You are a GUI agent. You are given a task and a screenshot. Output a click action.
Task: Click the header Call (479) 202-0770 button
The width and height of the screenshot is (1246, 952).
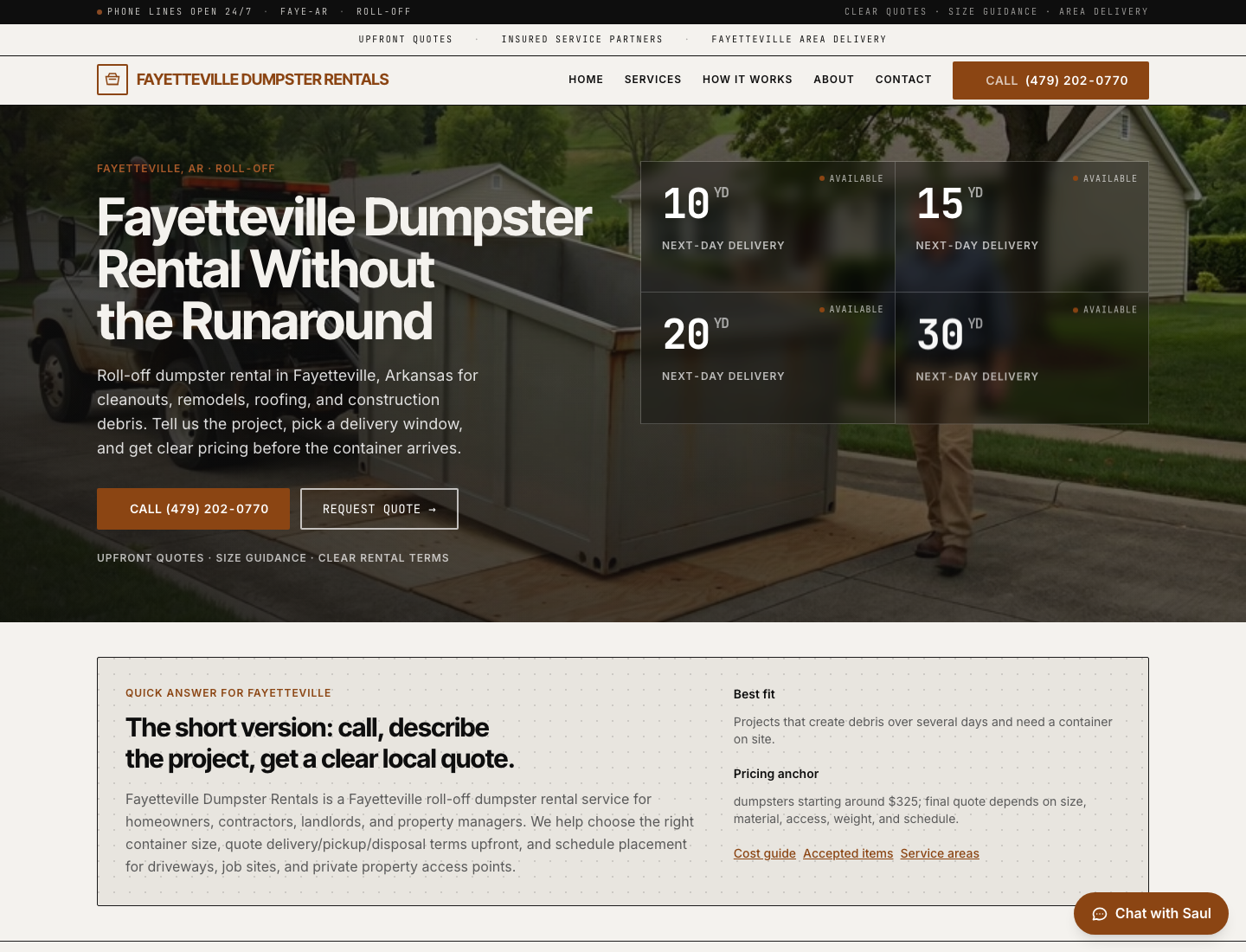point(1050,80)
